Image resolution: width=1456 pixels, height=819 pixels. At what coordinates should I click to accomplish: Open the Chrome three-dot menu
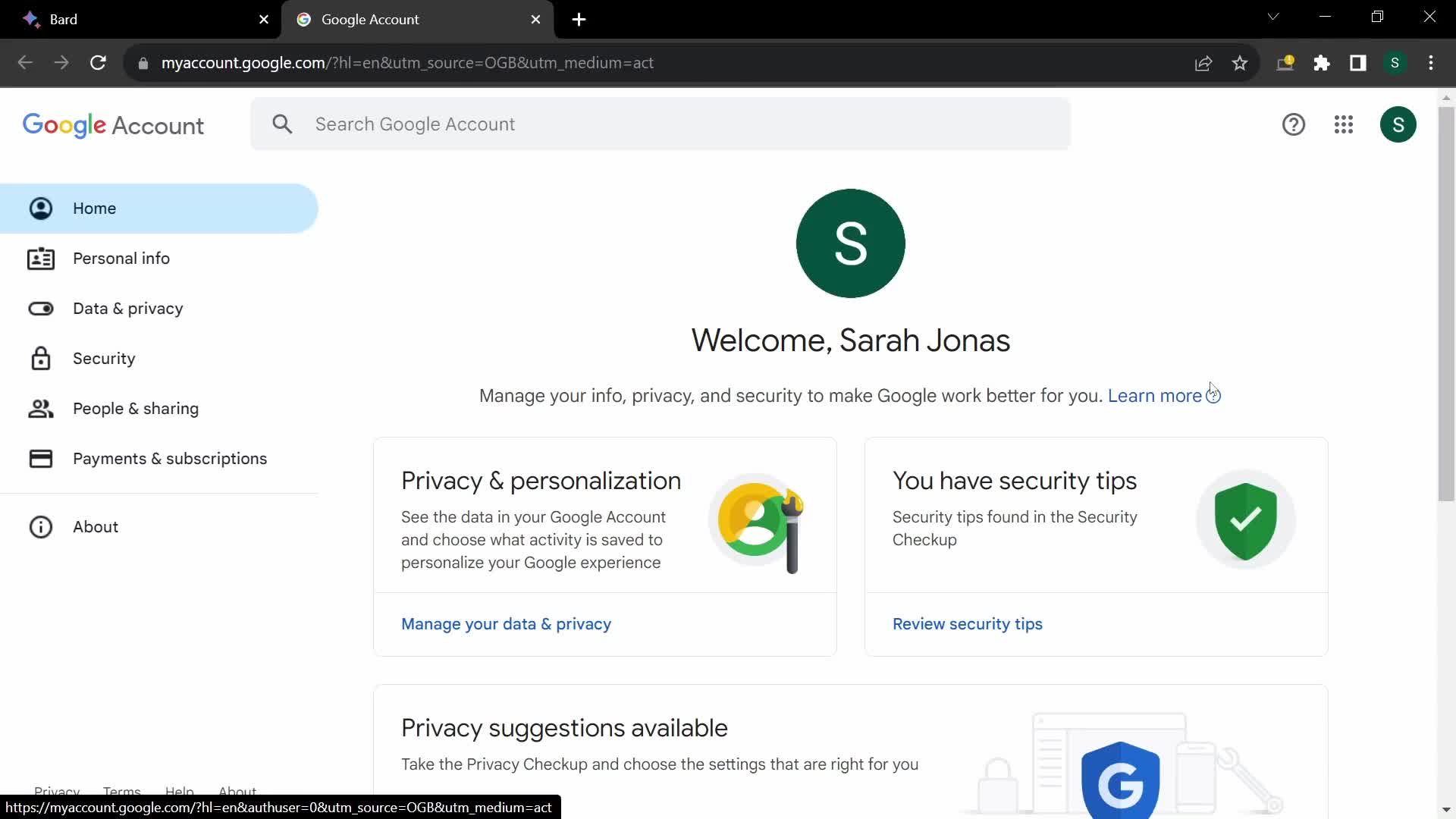coord(1431,63)
